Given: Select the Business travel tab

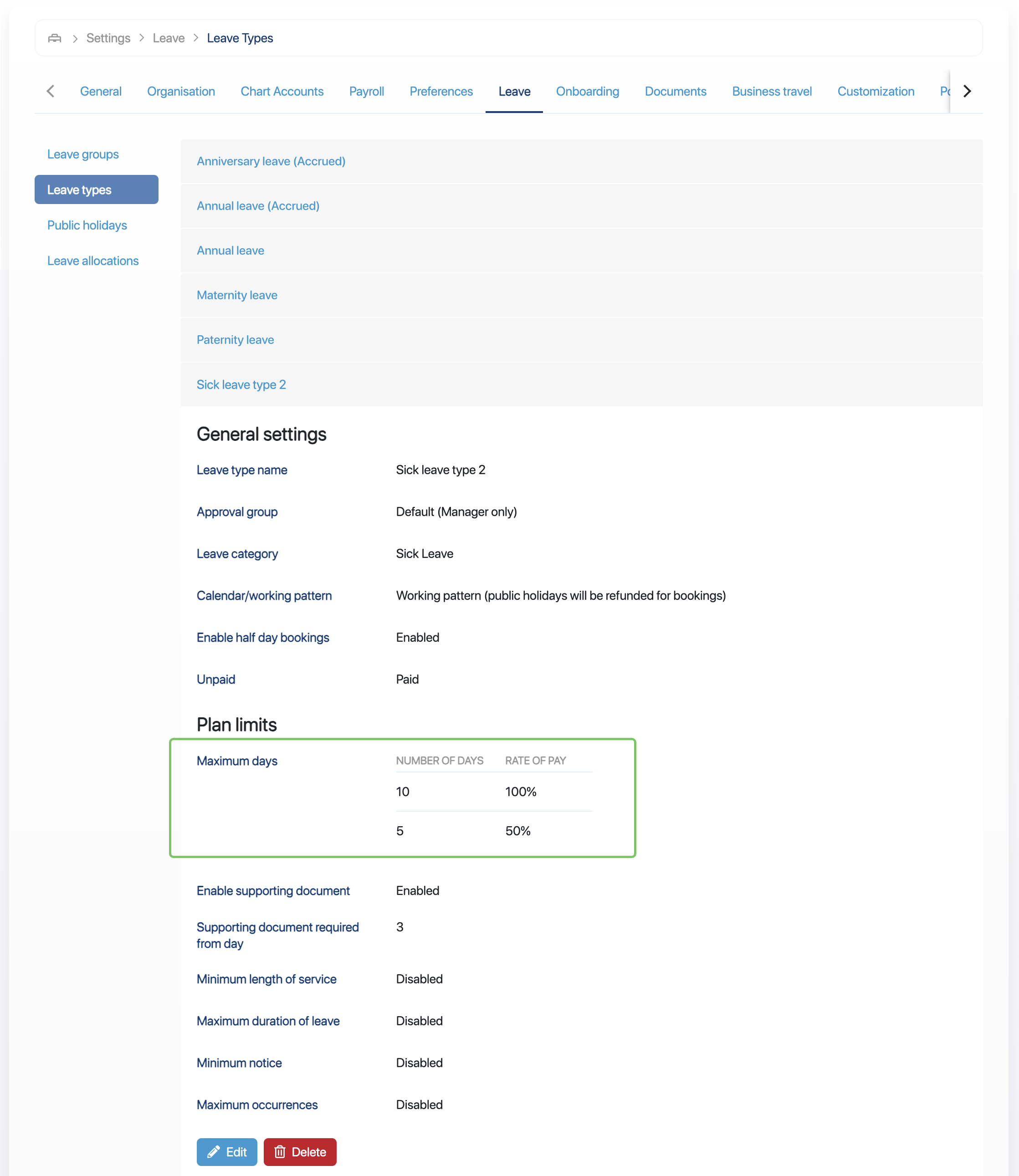Looking at the screenshot, I should click(x=771, y=92).
